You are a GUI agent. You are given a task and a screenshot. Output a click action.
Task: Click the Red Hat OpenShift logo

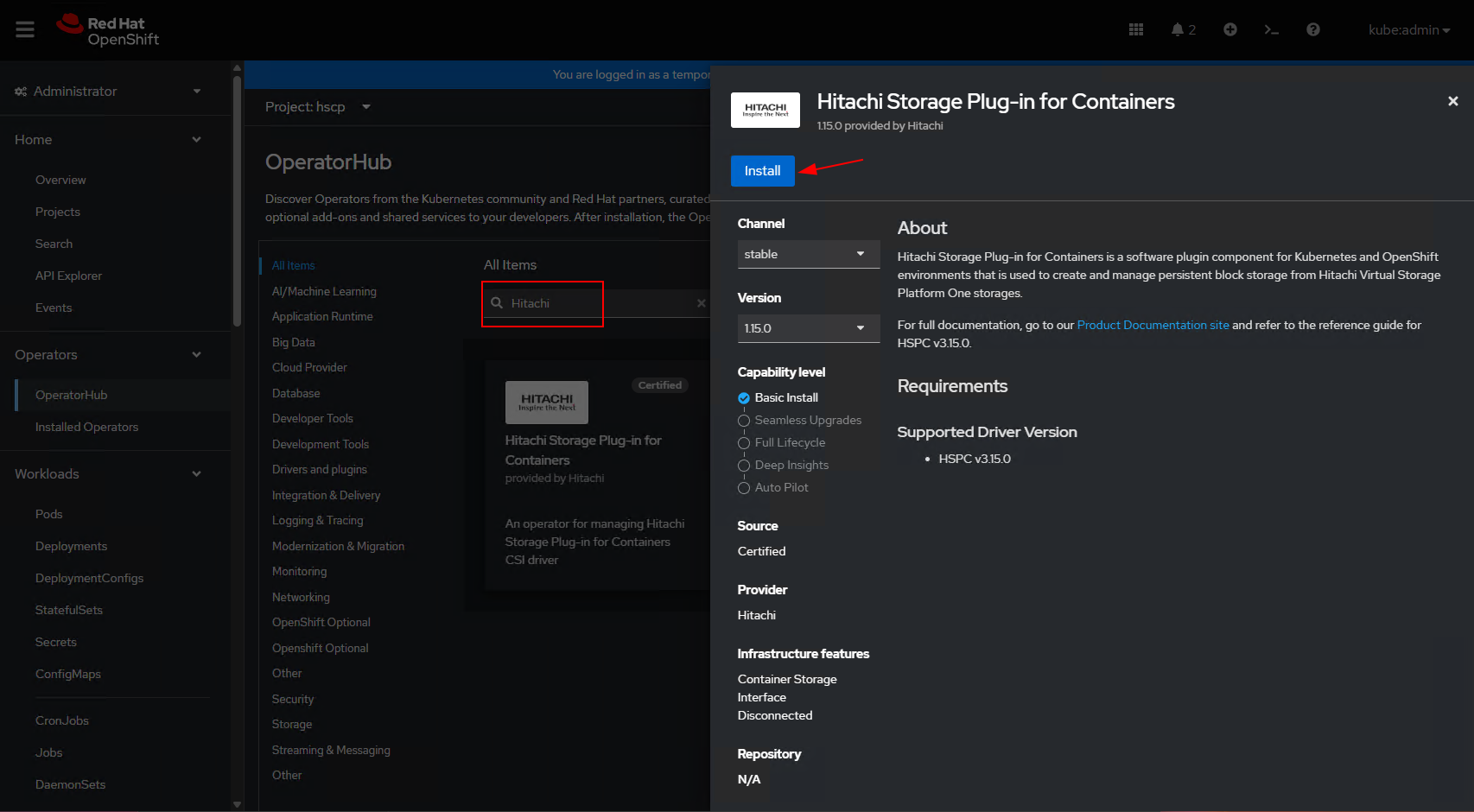[x=108, y=30]
